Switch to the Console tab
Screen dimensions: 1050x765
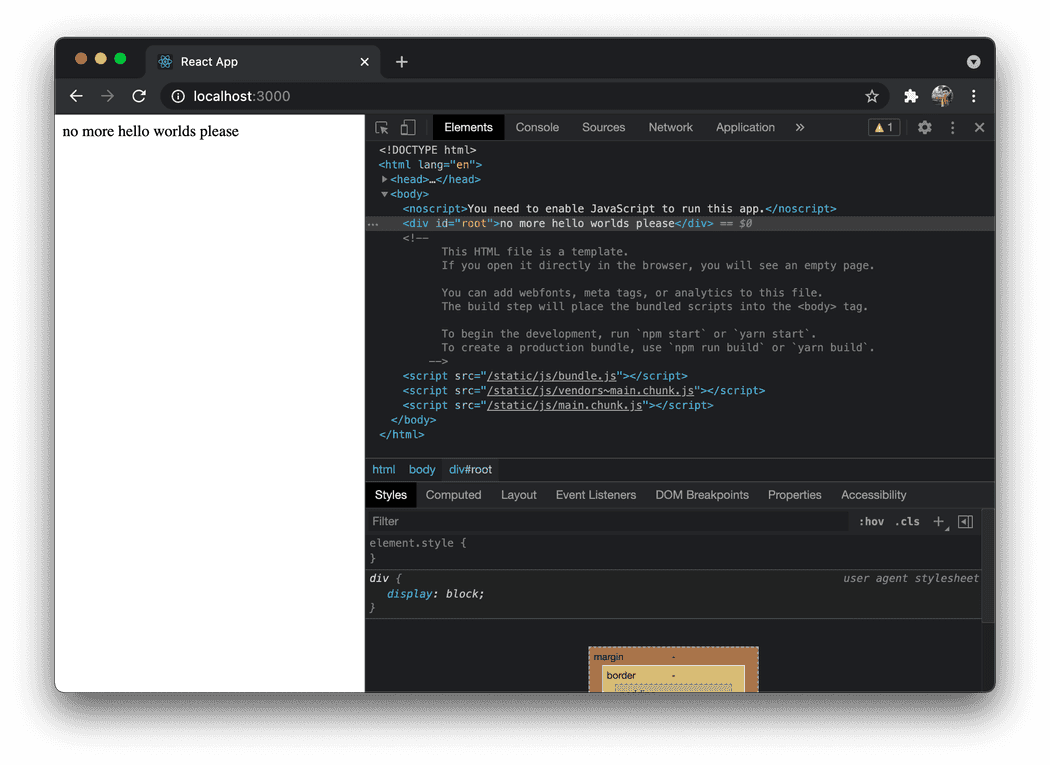[537, 127]
